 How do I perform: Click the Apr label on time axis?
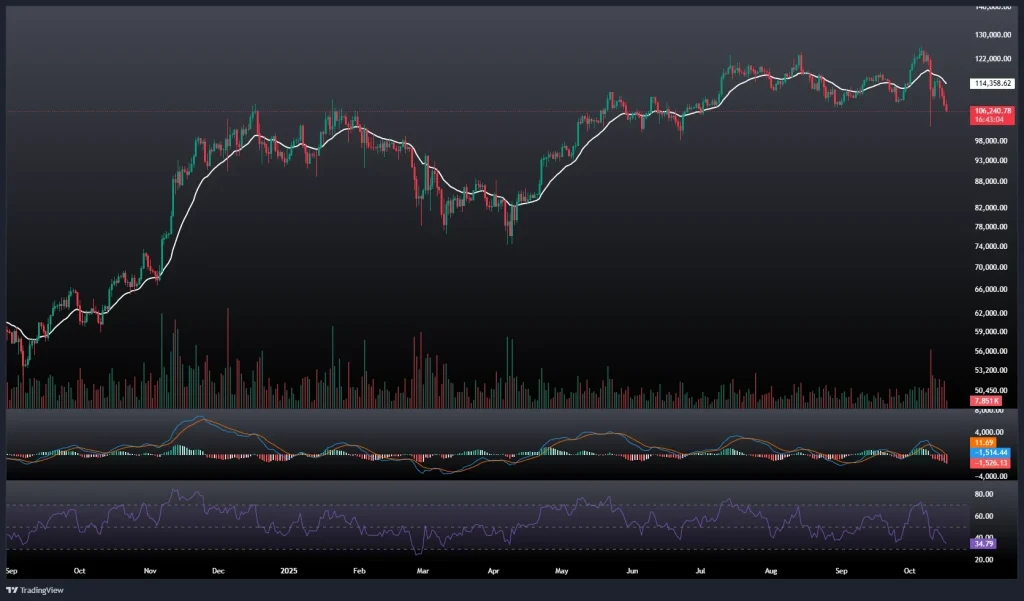(x=492, y=572)
